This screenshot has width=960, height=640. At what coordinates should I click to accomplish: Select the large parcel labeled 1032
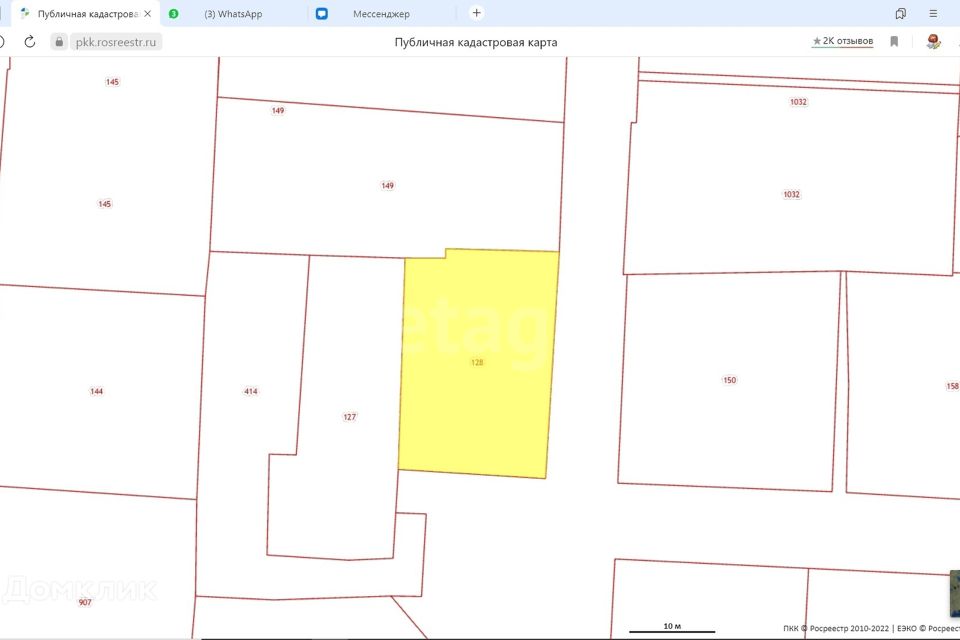(791, 194)
